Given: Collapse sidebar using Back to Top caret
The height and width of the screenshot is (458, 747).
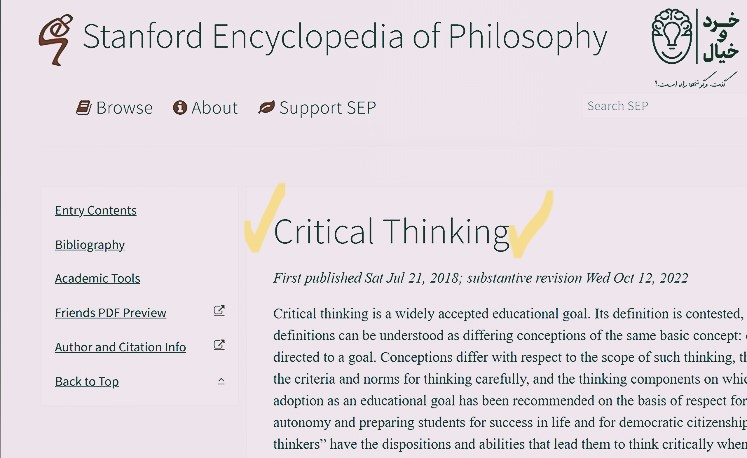Looking at the screenshot, I should (221, 381).
